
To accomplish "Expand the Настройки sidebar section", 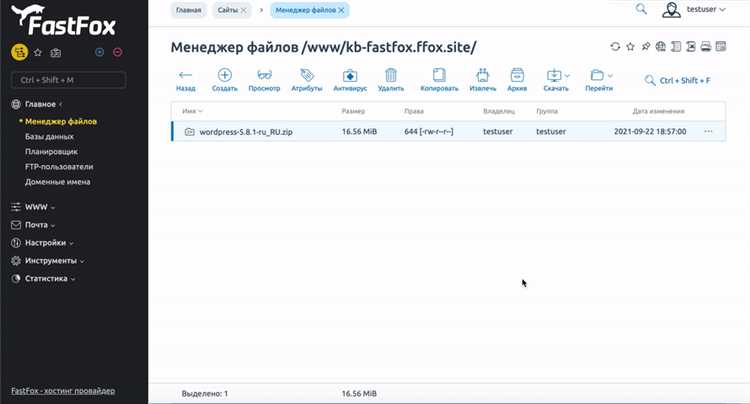I will tap(42, 243).
